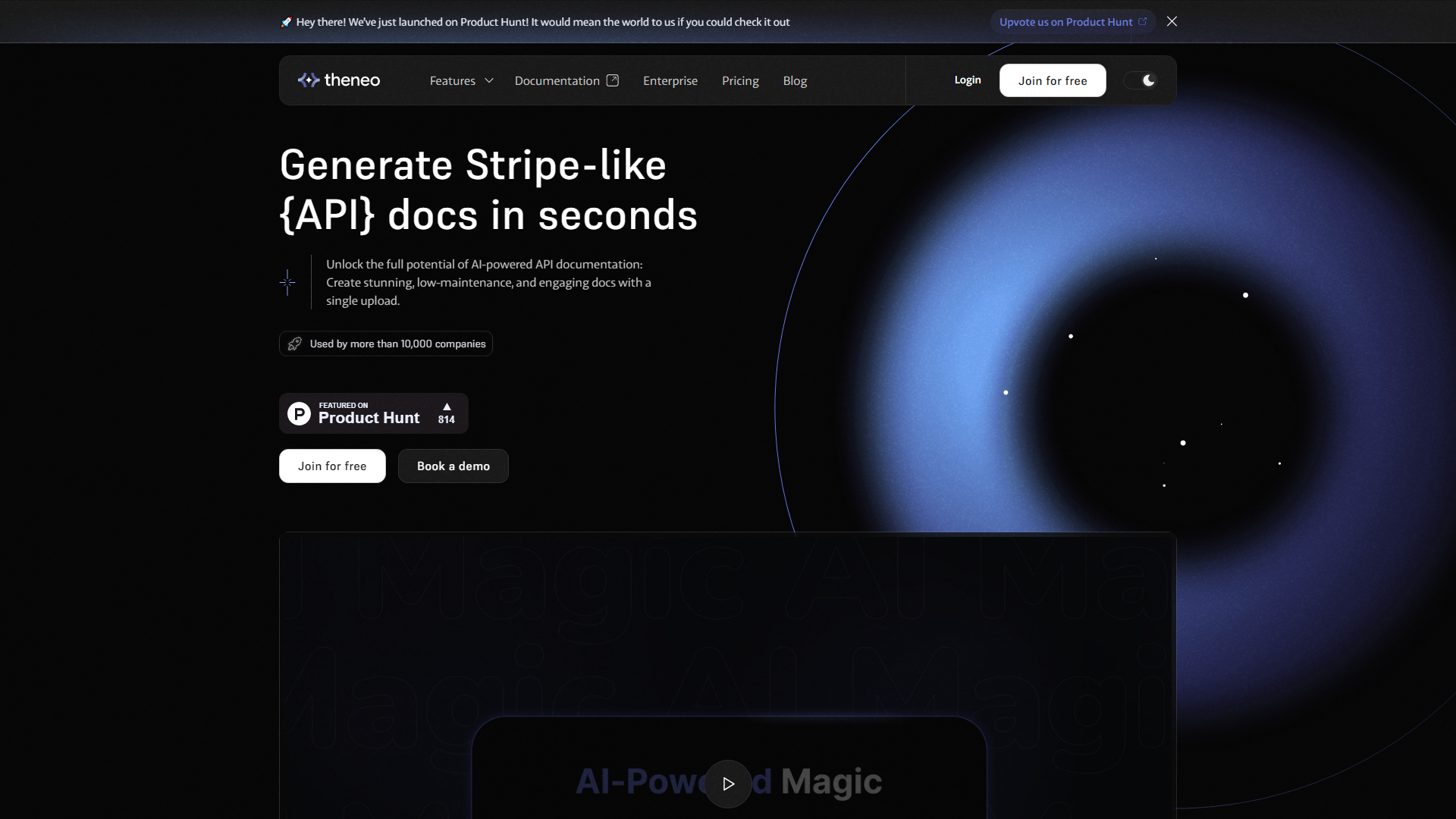This screenshot has width=1456, height=819.
Task: Click the 'Book a demo' outline button
Action: coord(453,465)
